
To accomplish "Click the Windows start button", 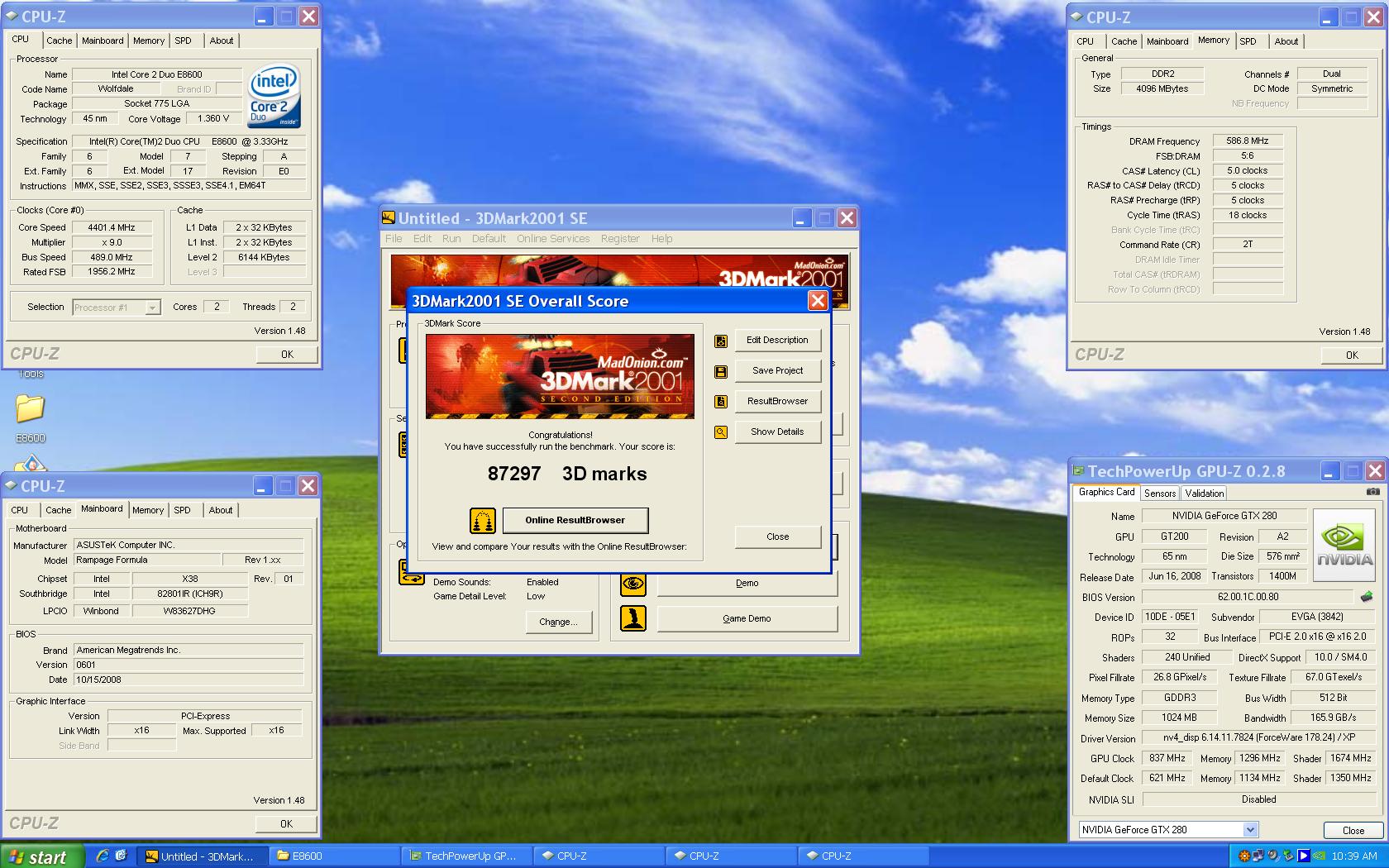I will tap(42, 856).
